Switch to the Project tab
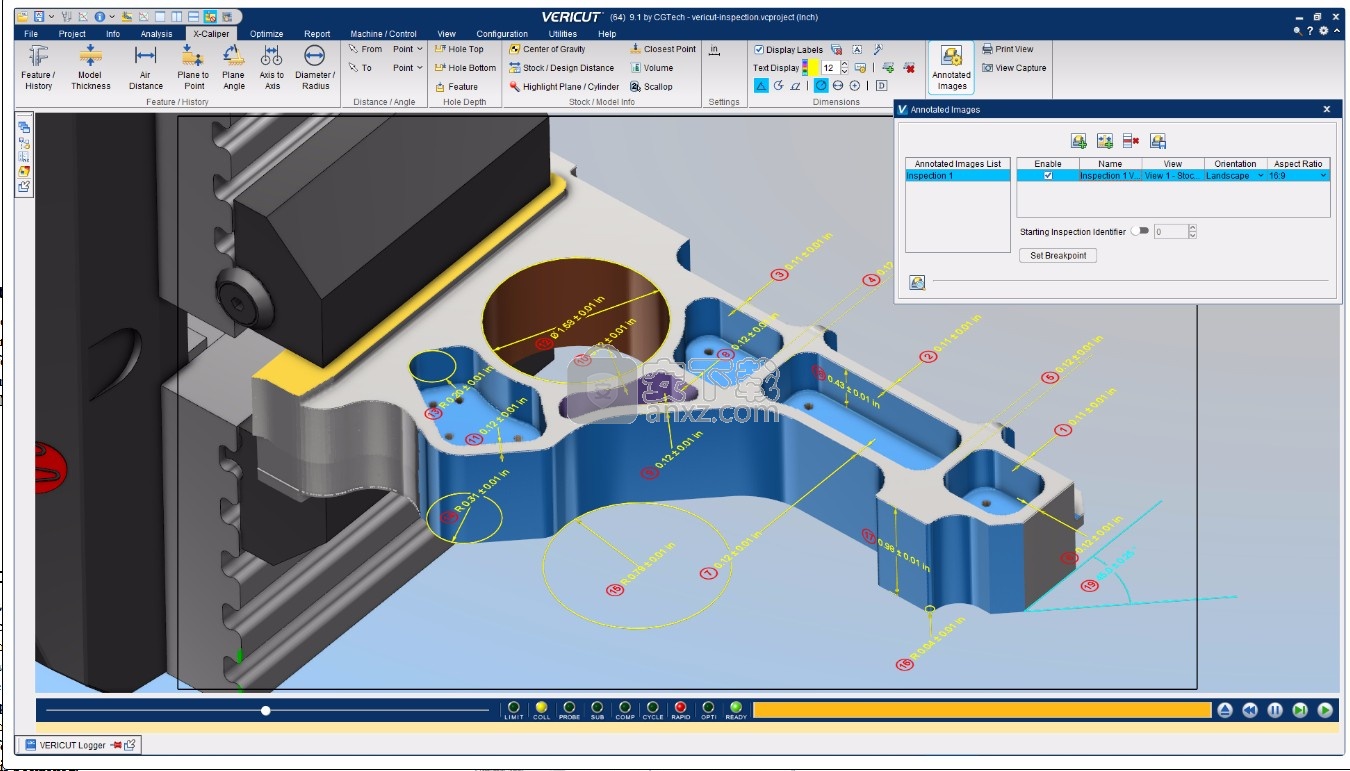The height and width of the screenshot is (771, 1350). (x=72, y=34)
